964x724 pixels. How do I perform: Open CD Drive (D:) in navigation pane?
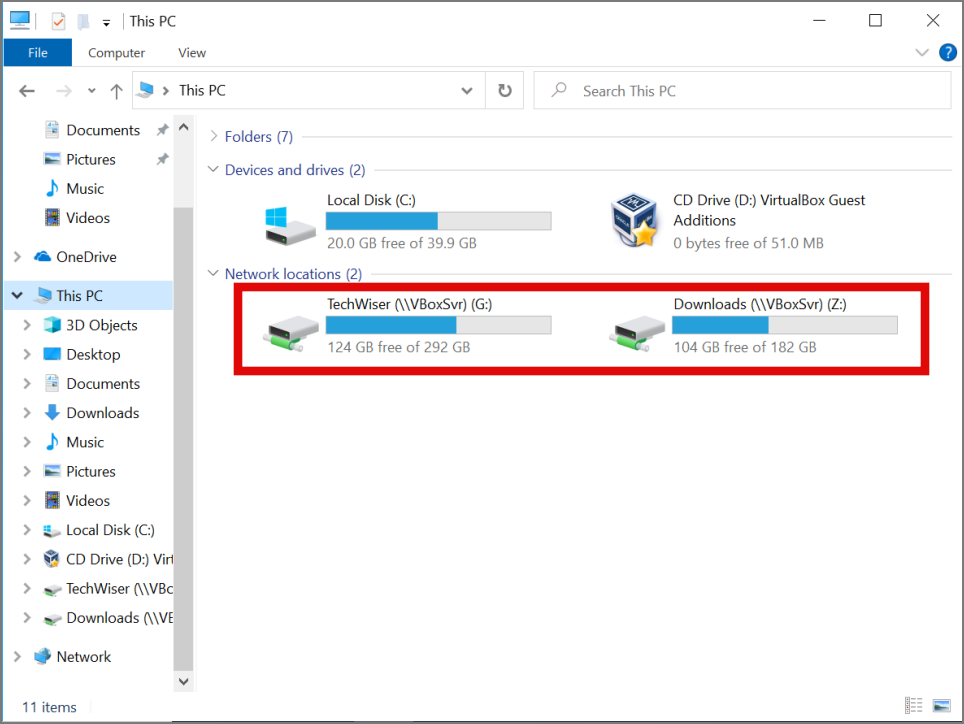pyautogui.click(x=108, y=559)
